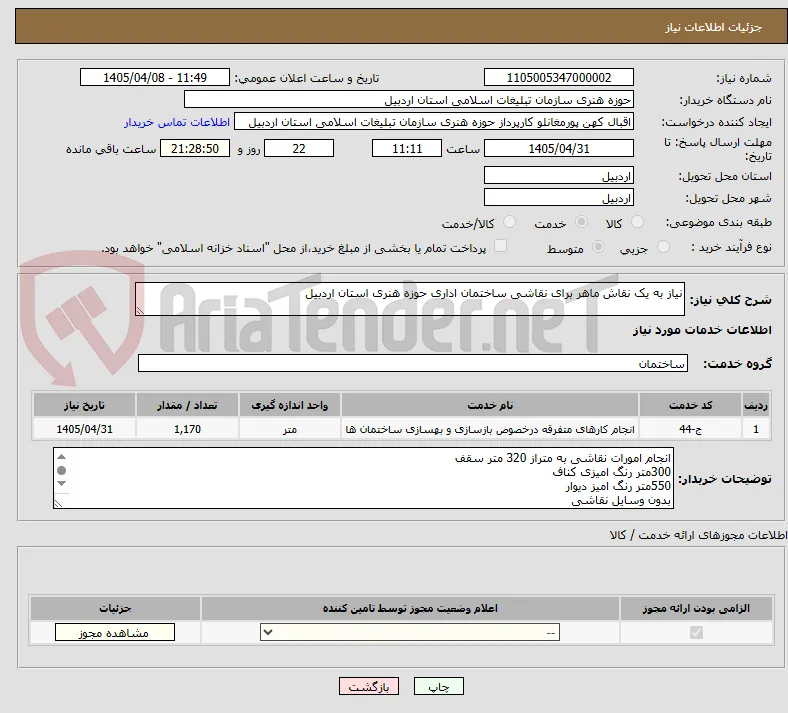Click the تعداد / مقدار column header

pyautogui.click(x=187, y=405)
